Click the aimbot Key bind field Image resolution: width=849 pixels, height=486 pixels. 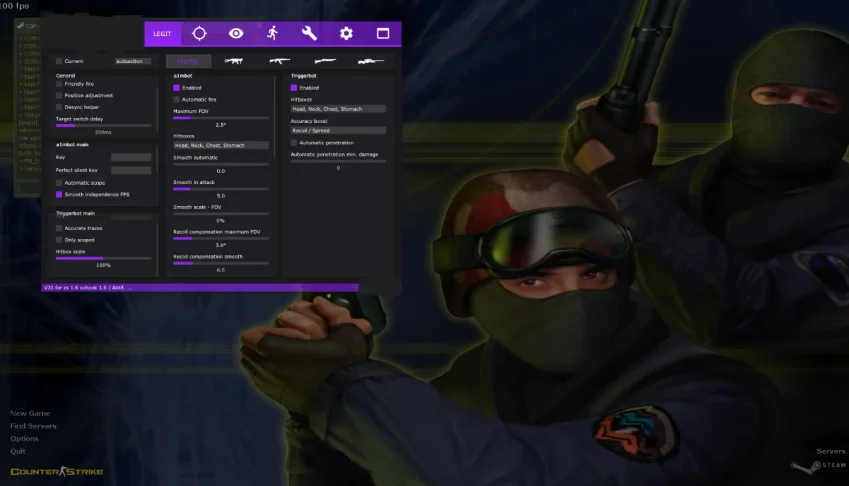(131, 157)
